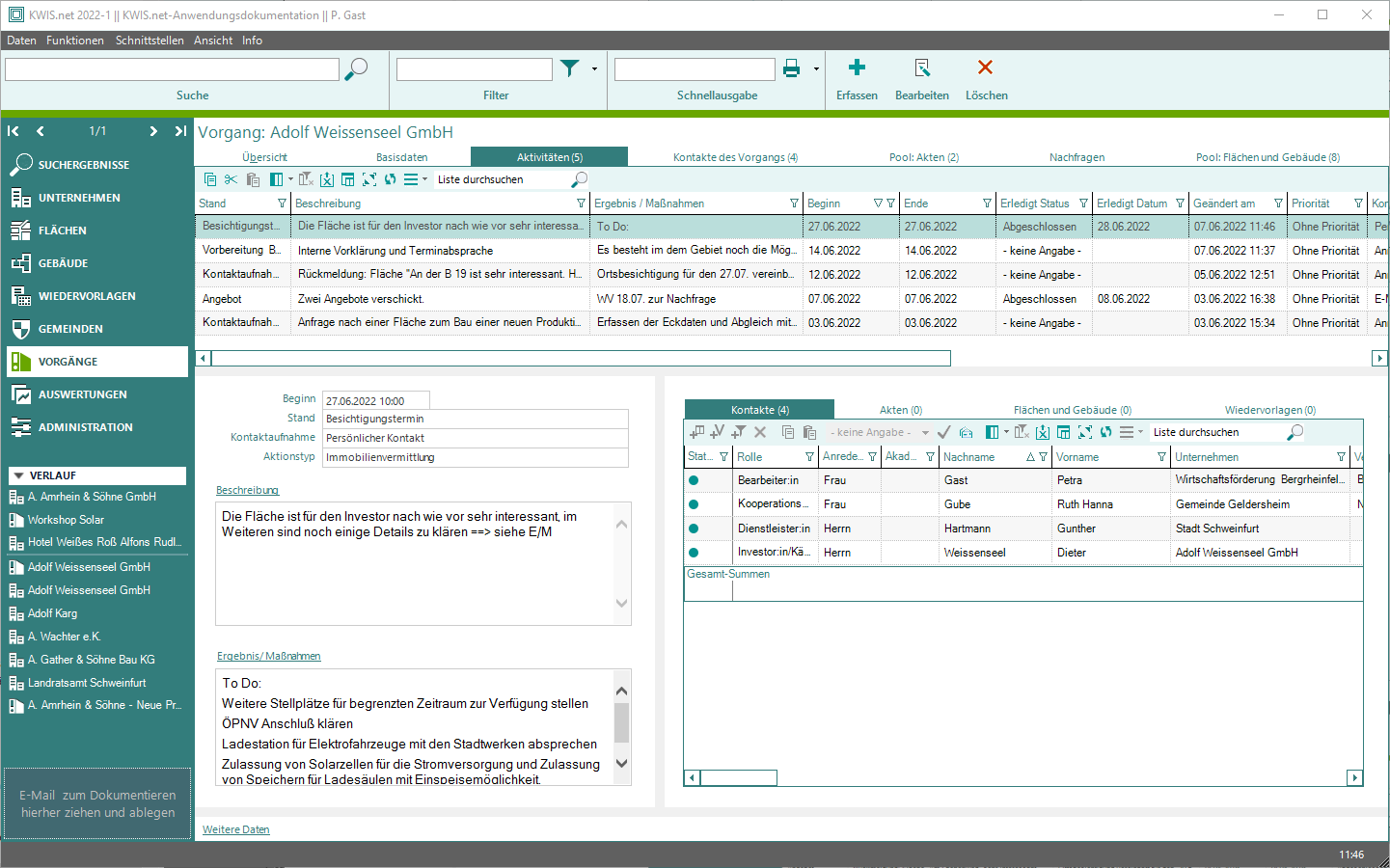Open filter on Stand column header
Screen dimensions: 1390x868
coord(282,203)
